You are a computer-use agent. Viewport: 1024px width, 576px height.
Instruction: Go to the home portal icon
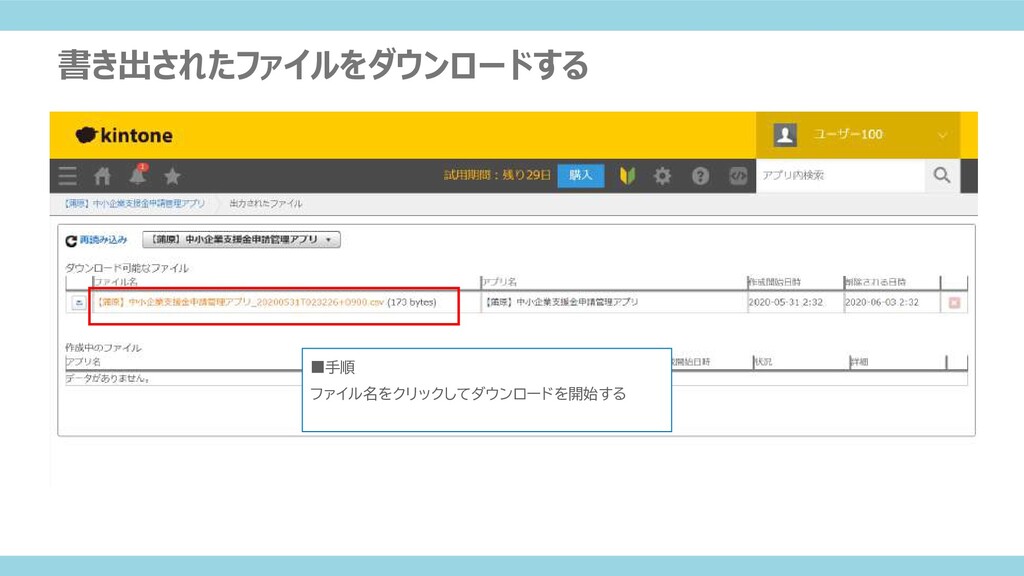point(103,176)
